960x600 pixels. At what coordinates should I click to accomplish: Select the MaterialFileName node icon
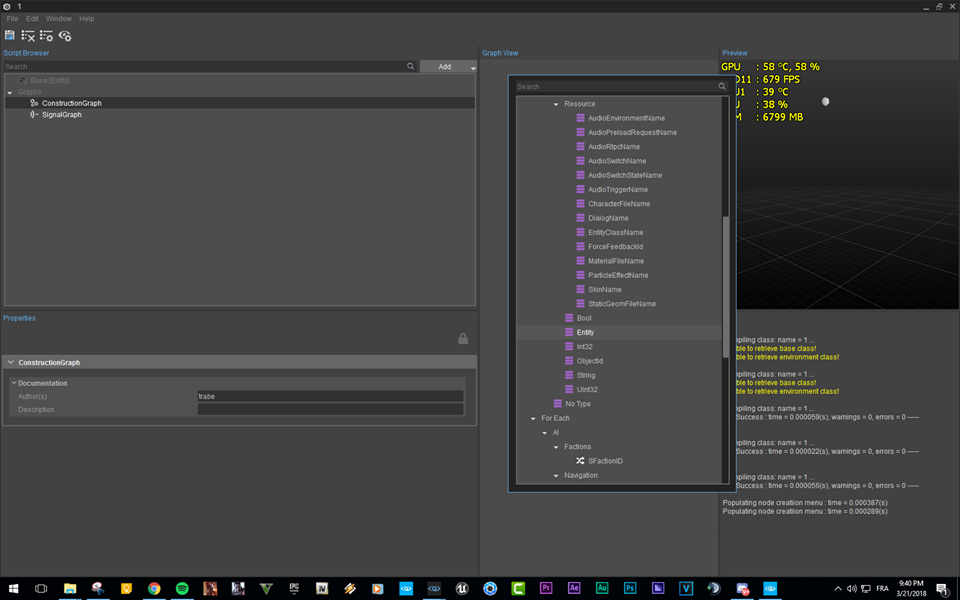point(580,261)
